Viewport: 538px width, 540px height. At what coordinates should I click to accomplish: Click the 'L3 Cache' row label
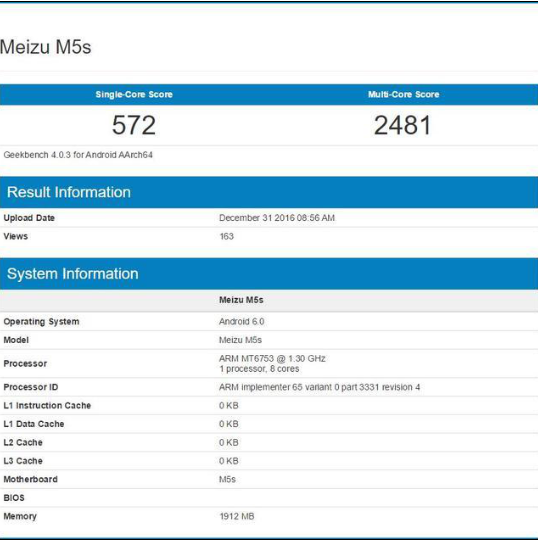23,461
